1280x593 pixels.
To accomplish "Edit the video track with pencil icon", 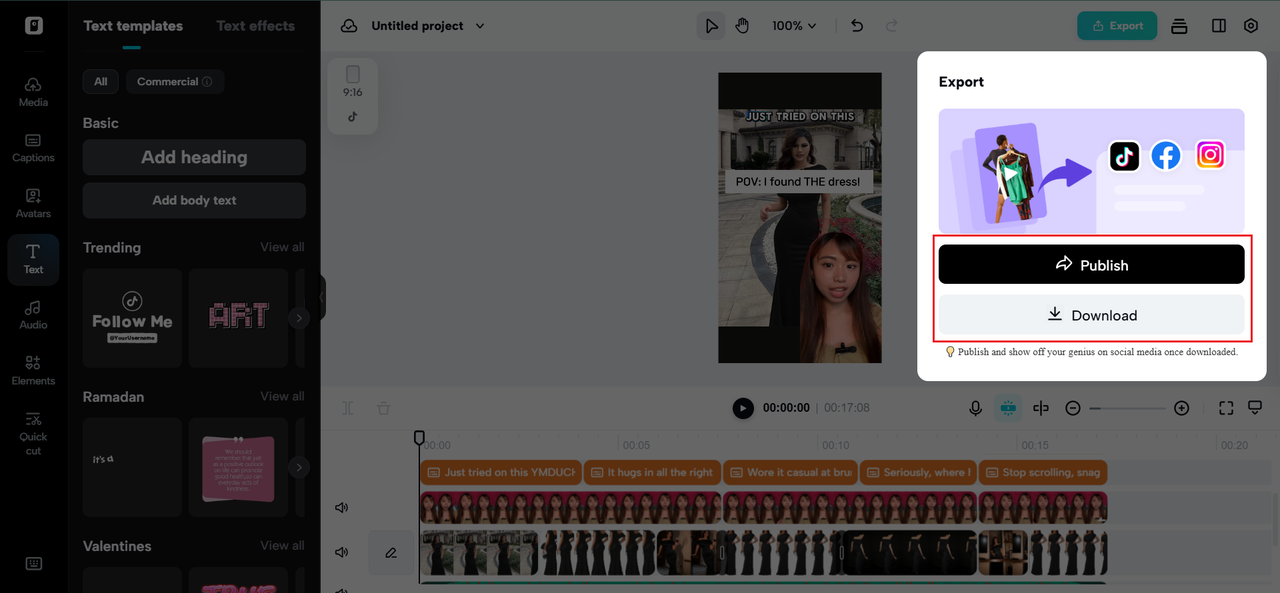I will pyautogui.click(x=391, y=552).
